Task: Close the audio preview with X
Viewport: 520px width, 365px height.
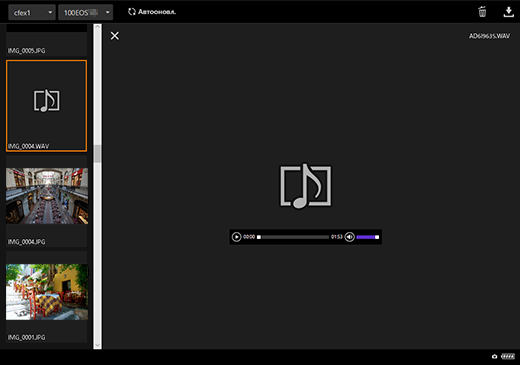Action: pyautogui.click(x=115, y=36)
